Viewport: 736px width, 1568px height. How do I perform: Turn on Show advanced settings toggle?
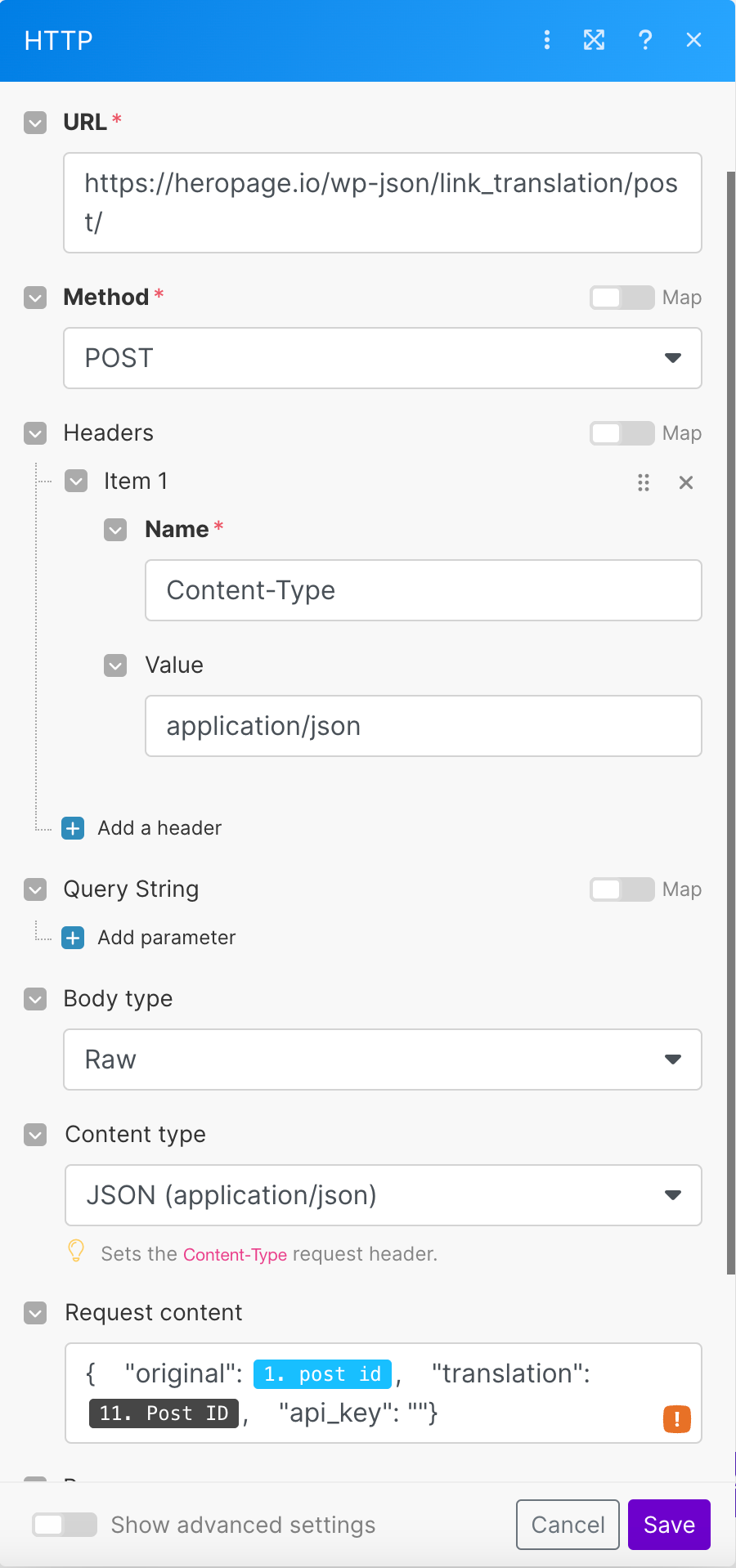click(65, 1525)
